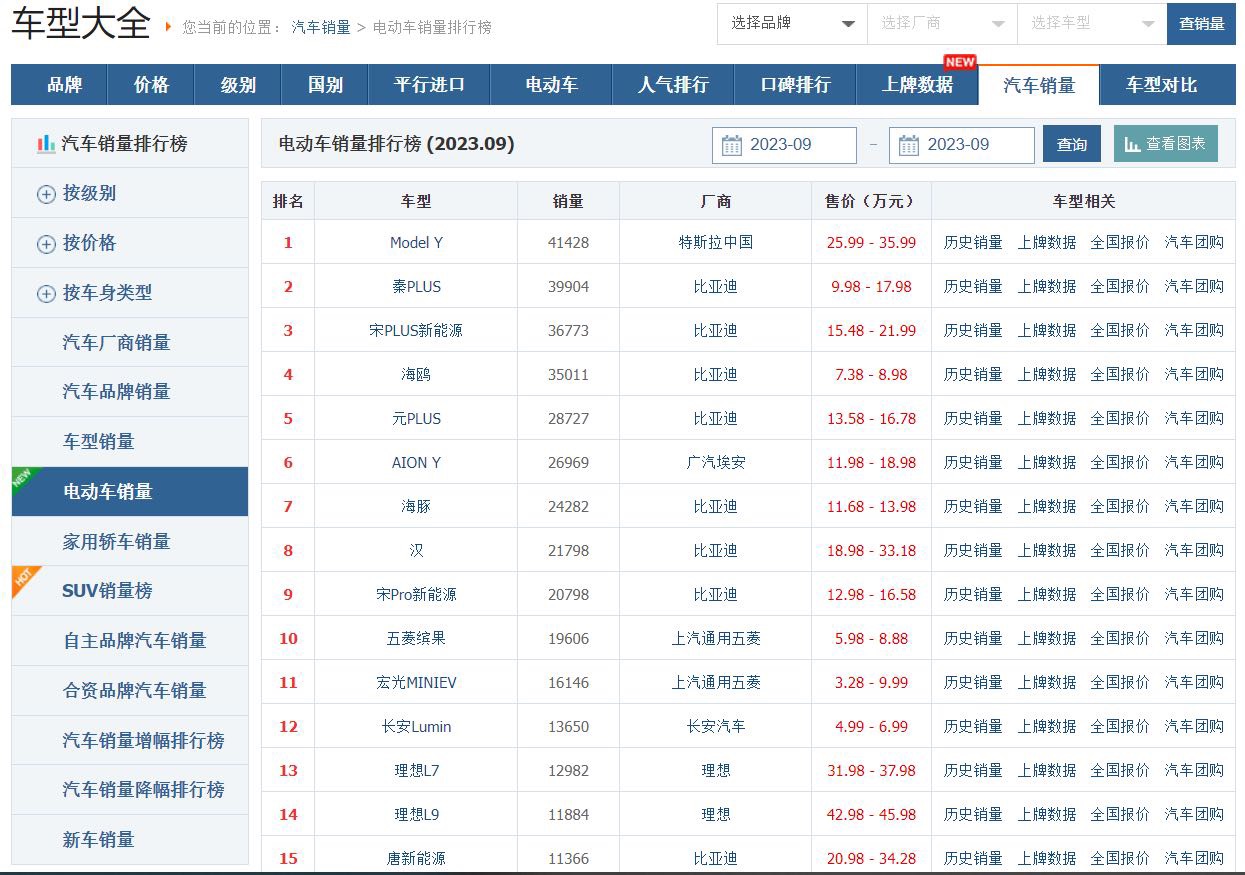Open 汽车团购 for AION Y
The image size is (1245, 875).
[x=1193, y=462]
